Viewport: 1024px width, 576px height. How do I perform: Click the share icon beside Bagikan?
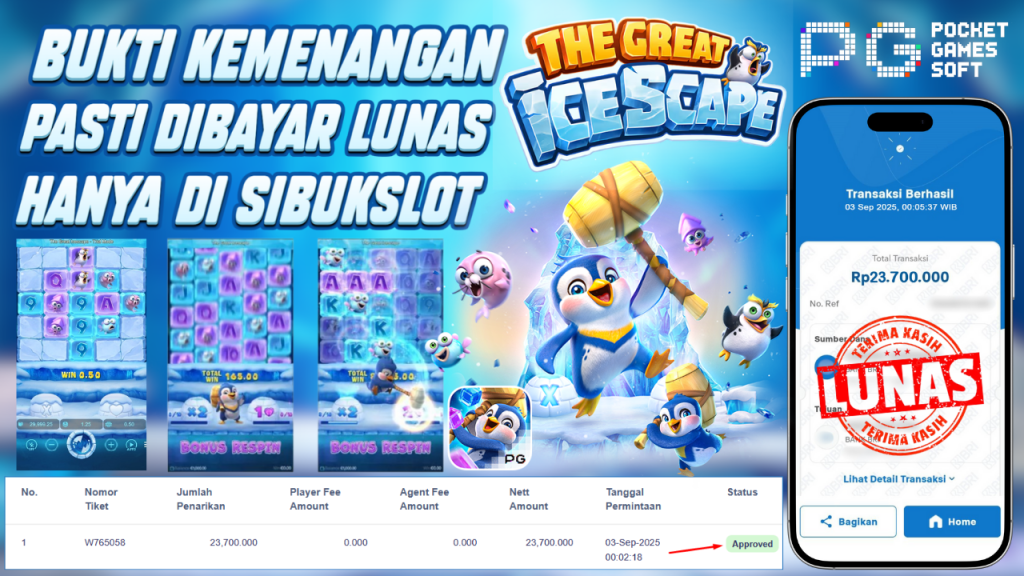(x=826, y=521)
